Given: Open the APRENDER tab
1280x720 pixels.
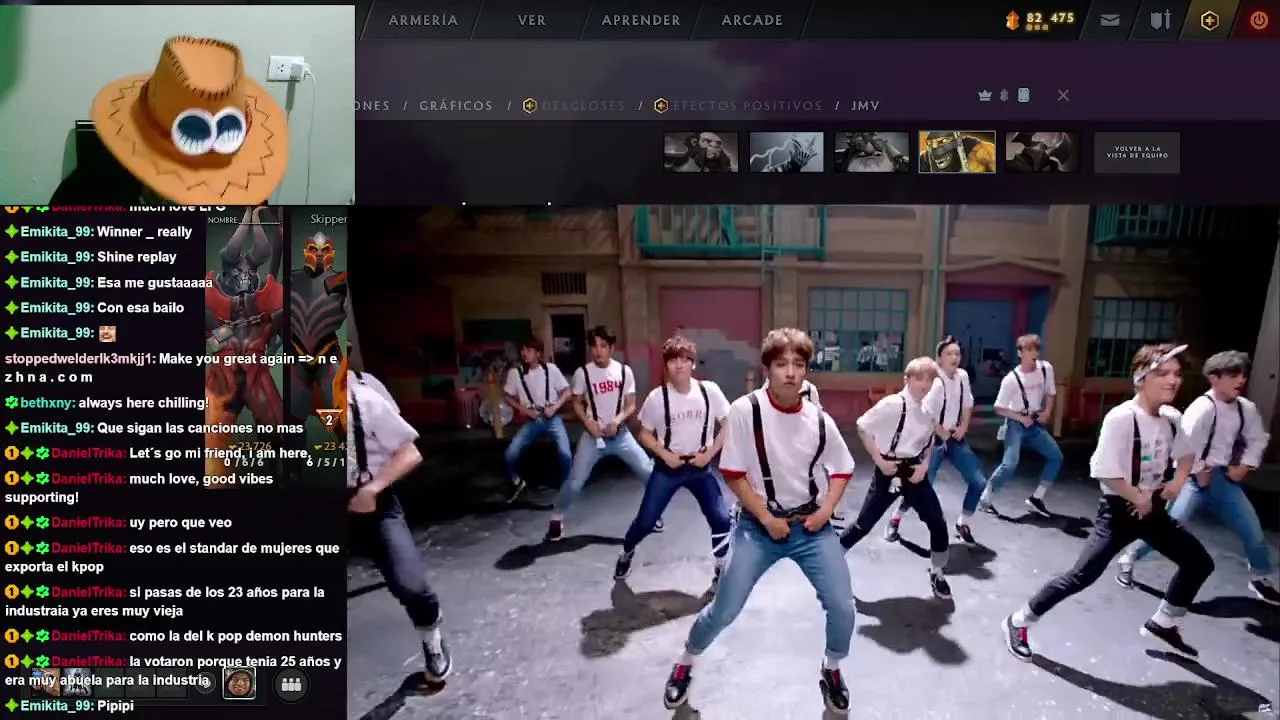Looking at the screenshot, I should (x=641, y=20).
